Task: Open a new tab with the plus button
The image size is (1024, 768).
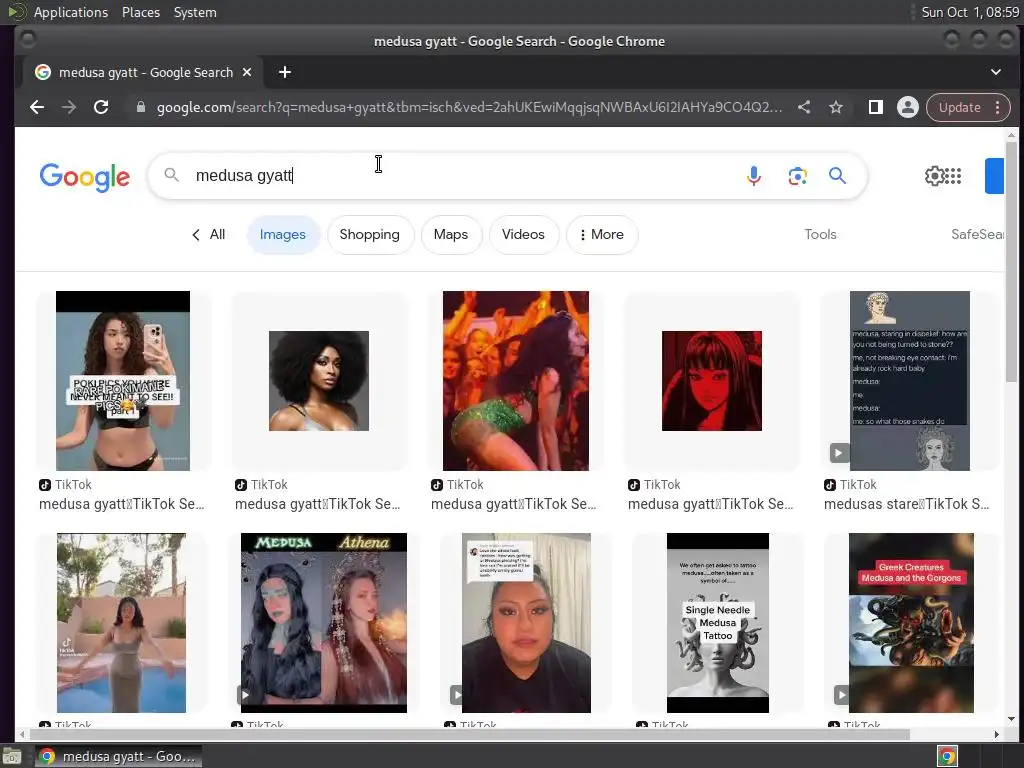Action: (285, 72)
